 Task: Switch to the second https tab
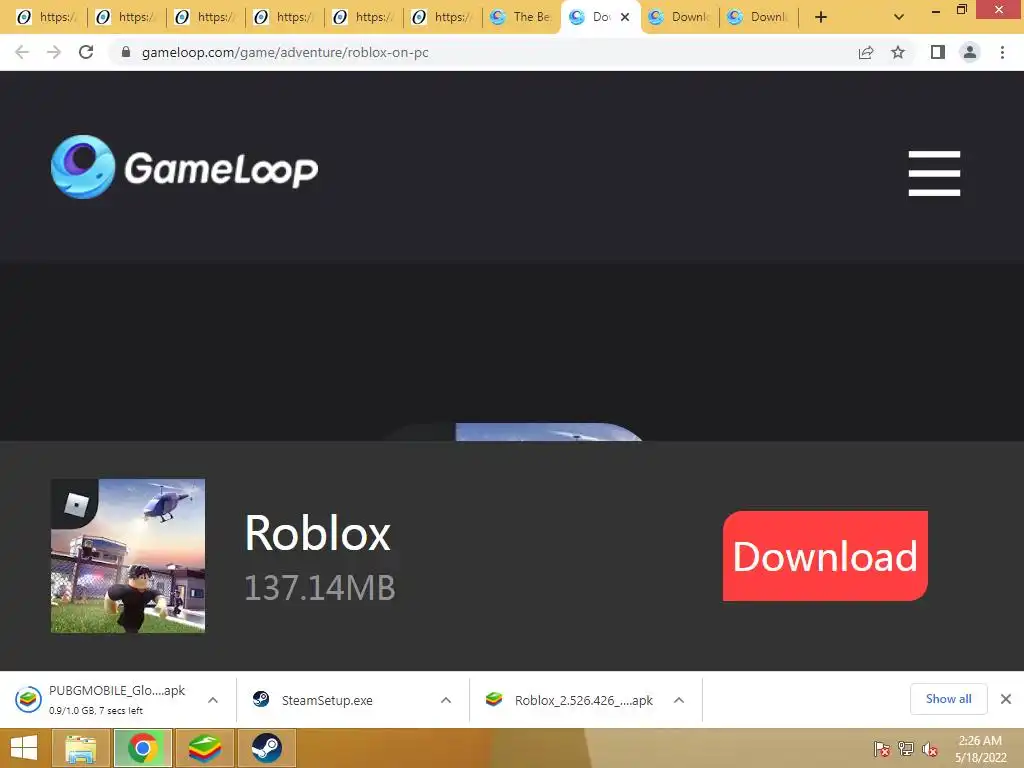coord(125,17)
